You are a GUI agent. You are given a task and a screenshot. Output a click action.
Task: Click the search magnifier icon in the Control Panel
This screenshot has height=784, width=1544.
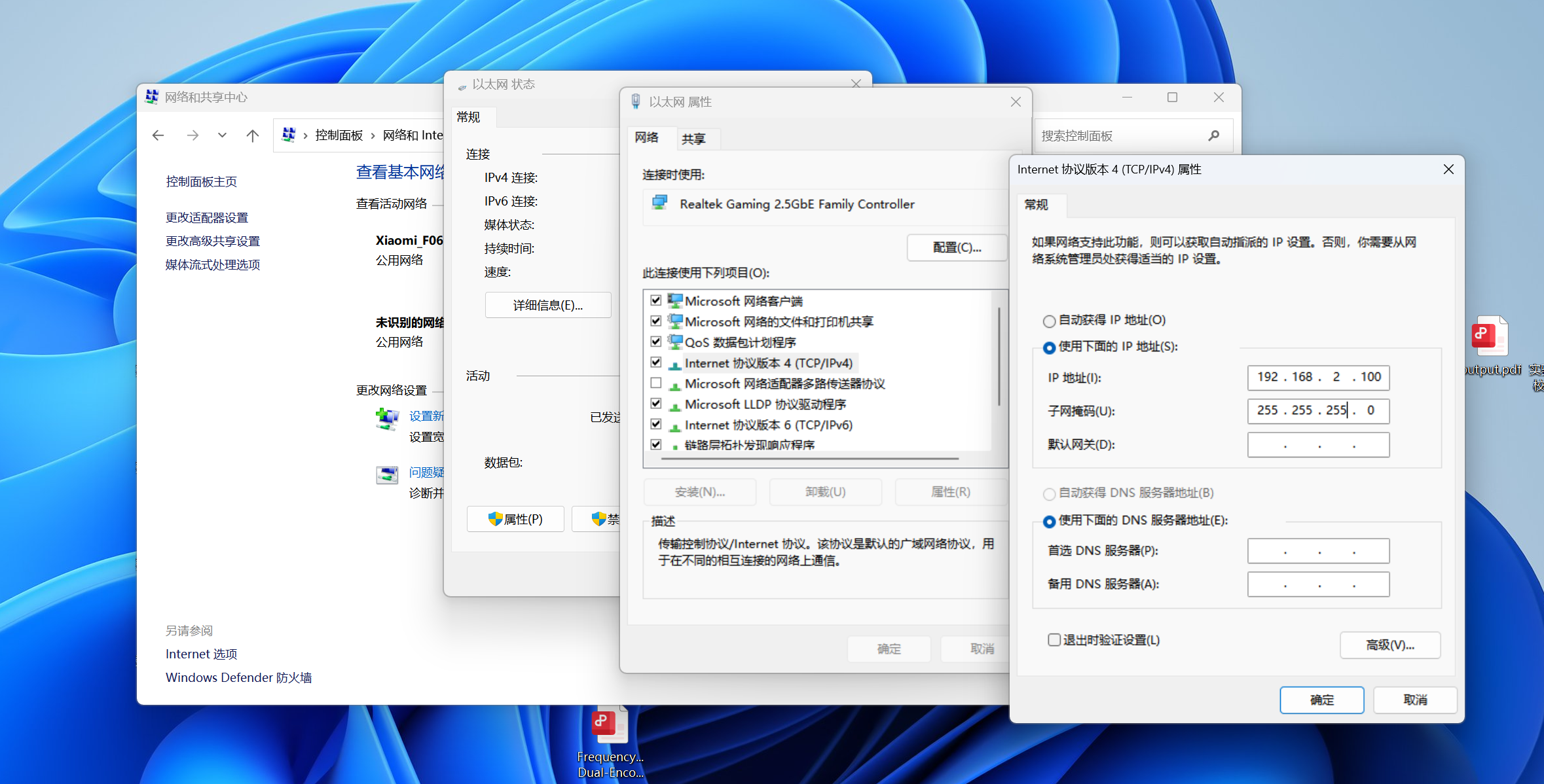coord(1213,135)
